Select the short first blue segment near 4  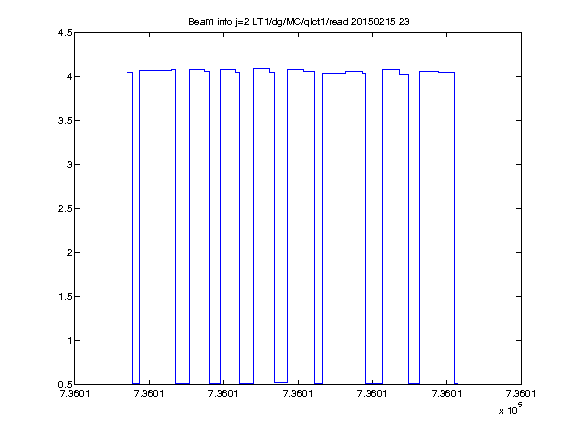(130, 73)
